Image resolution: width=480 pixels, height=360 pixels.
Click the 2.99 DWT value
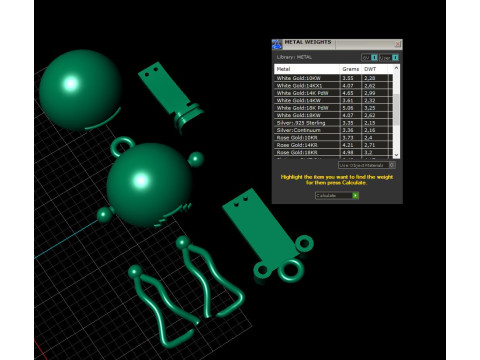(369, 93)
